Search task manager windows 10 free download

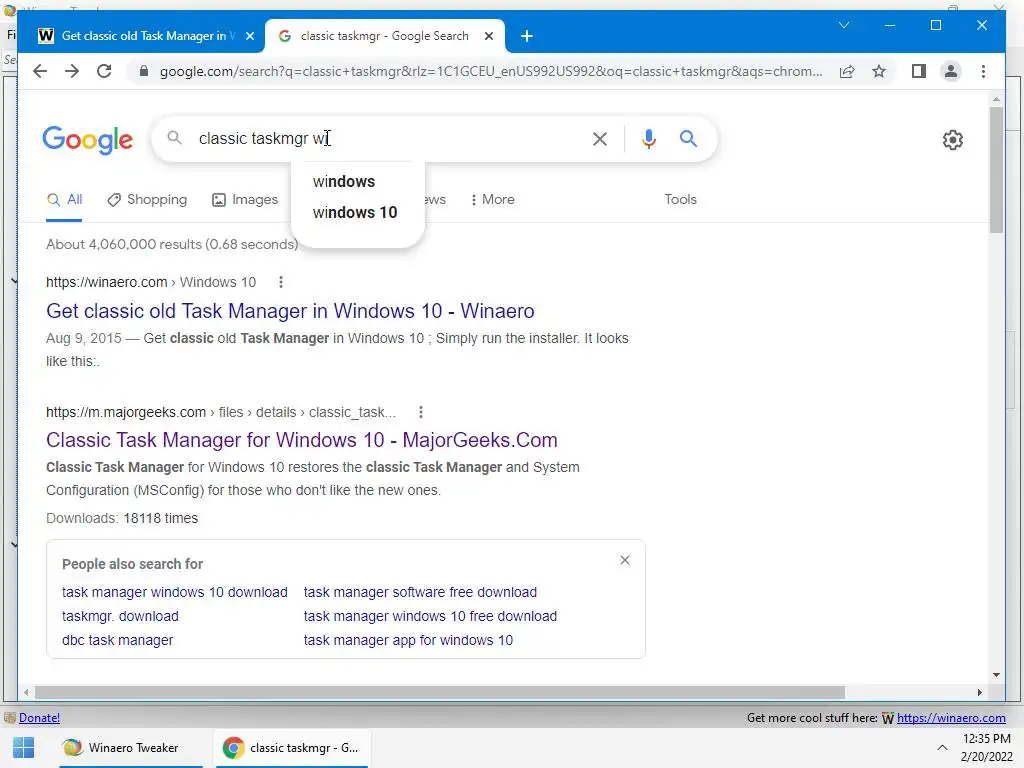[430, 616]
